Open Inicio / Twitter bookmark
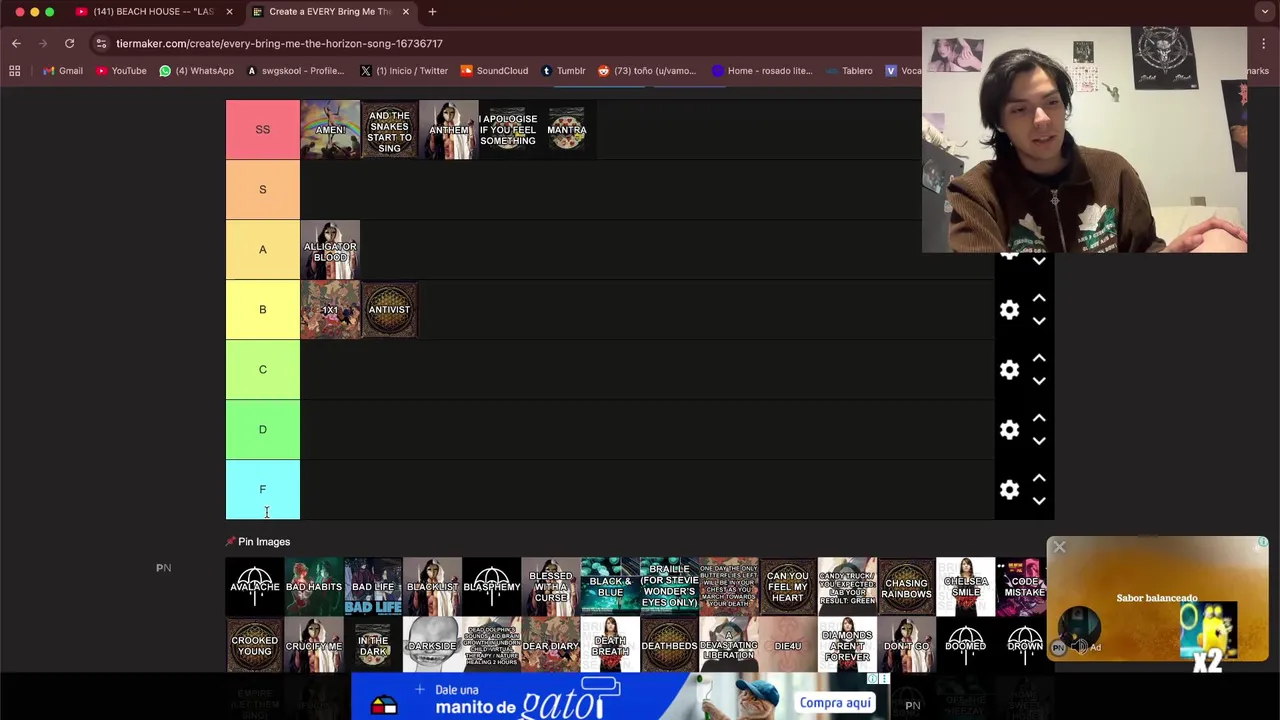 click(404, 71)
